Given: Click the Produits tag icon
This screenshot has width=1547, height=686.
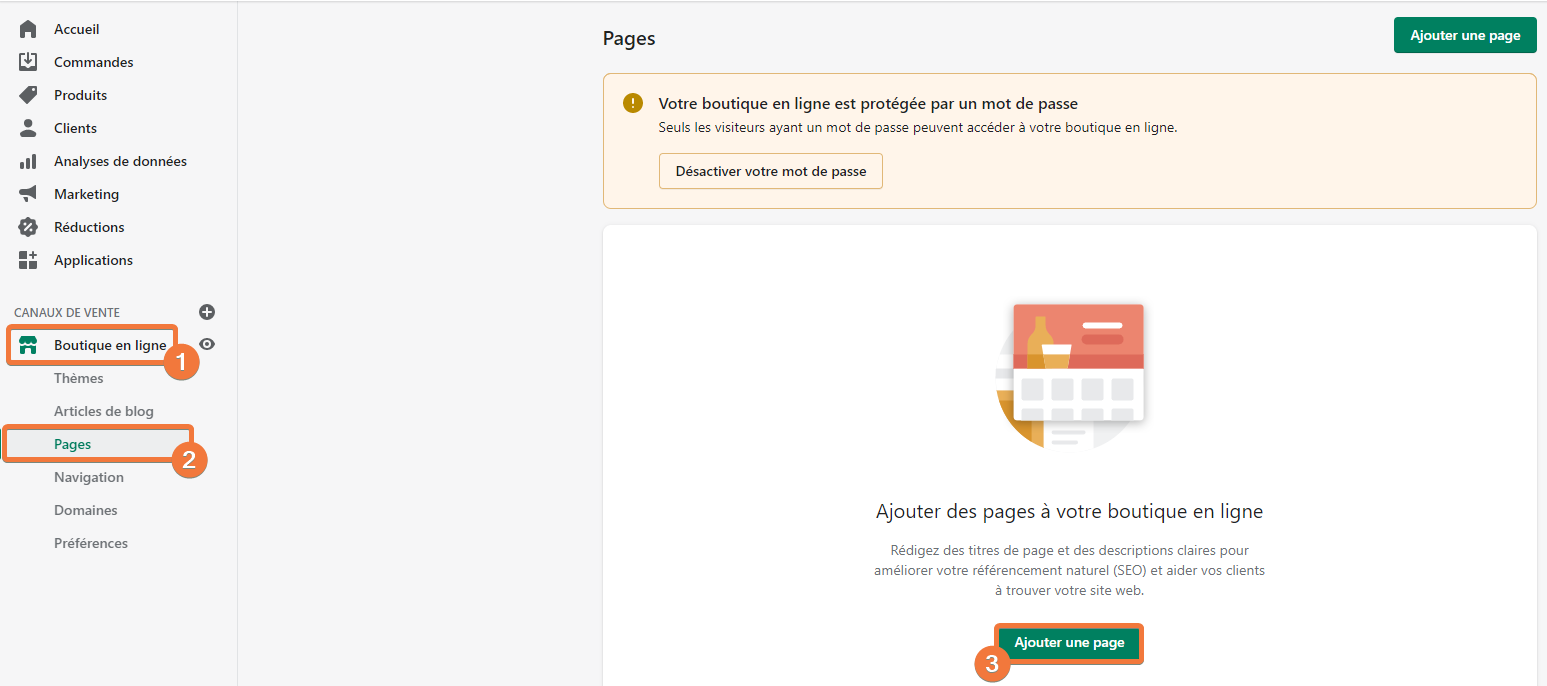Looking at the screenshot, I should [28, 95].
